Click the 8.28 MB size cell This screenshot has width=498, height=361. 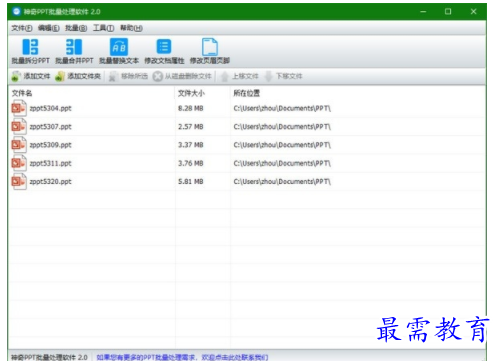tap(191, 108)
